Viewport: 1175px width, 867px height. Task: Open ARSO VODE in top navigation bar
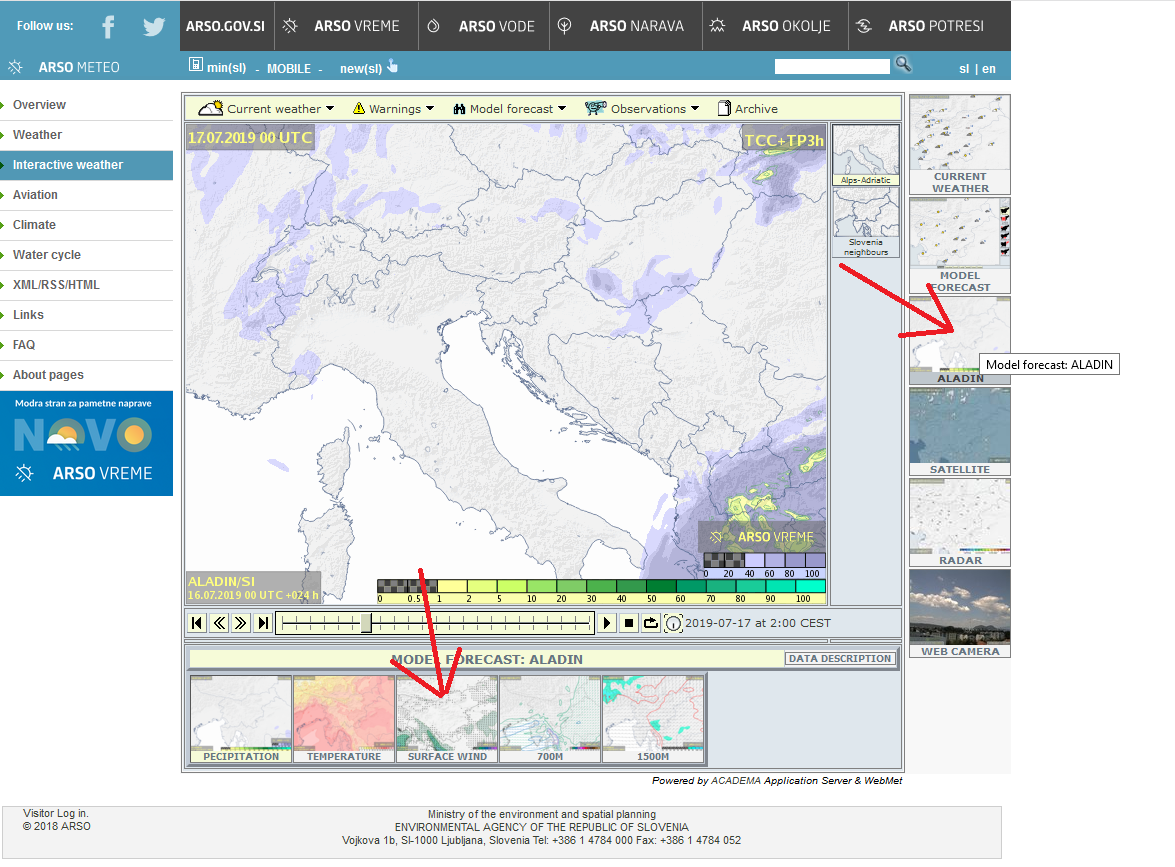484,26
